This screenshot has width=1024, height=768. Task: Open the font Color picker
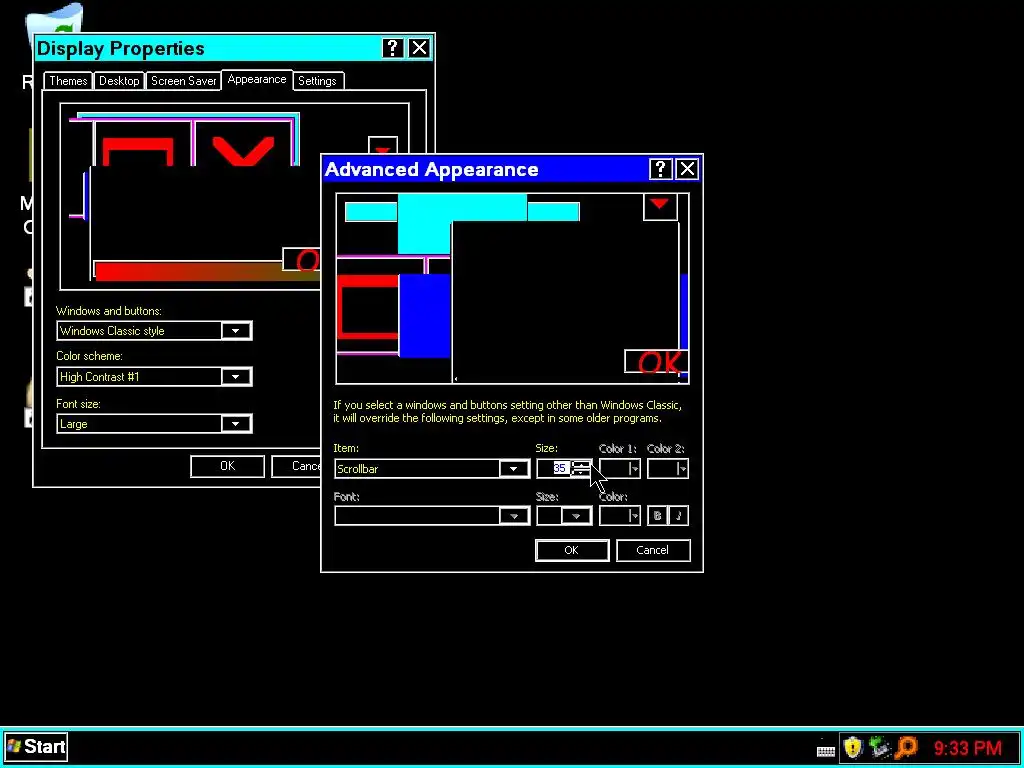tap(620, 516)
